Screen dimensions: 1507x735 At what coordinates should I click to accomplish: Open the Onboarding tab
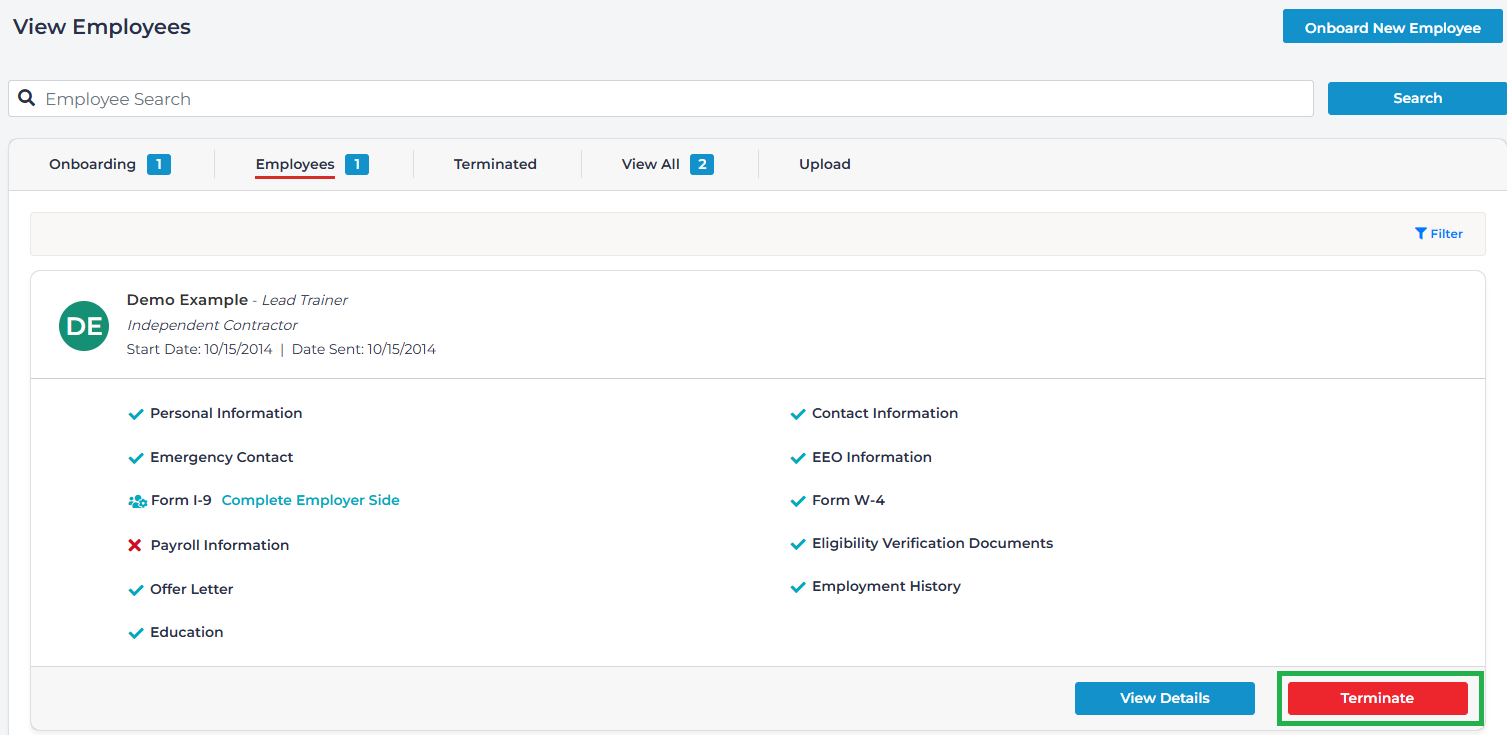[x=93, y=164]
